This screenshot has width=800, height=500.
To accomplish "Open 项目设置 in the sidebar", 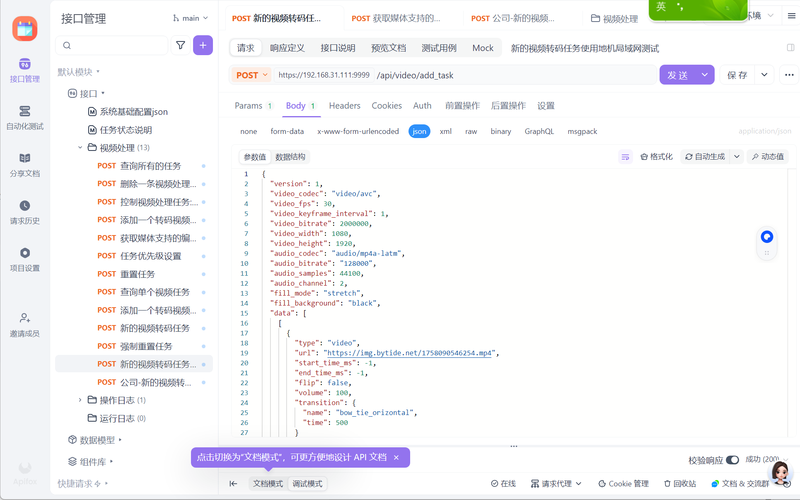I will click(24, 259).
